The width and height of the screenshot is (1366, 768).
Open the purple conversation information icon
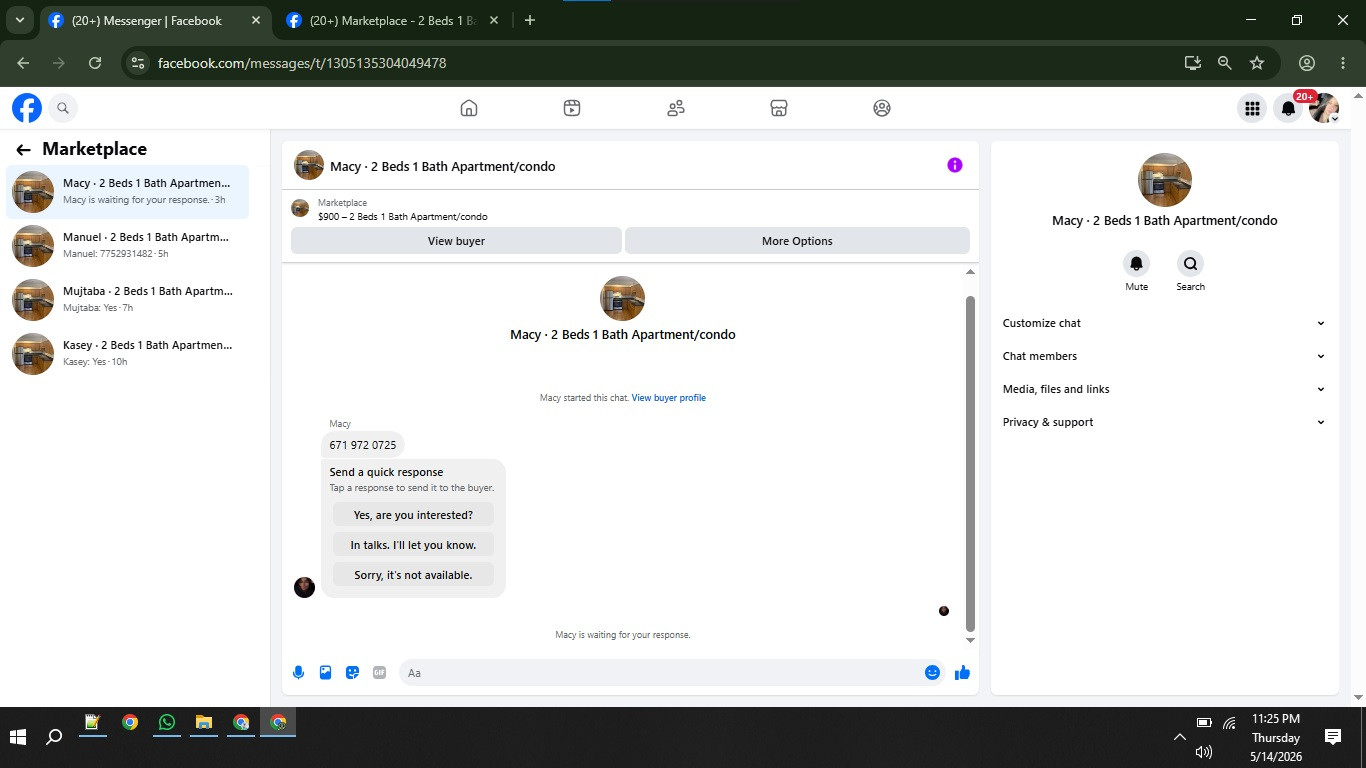tap(955, 165)
